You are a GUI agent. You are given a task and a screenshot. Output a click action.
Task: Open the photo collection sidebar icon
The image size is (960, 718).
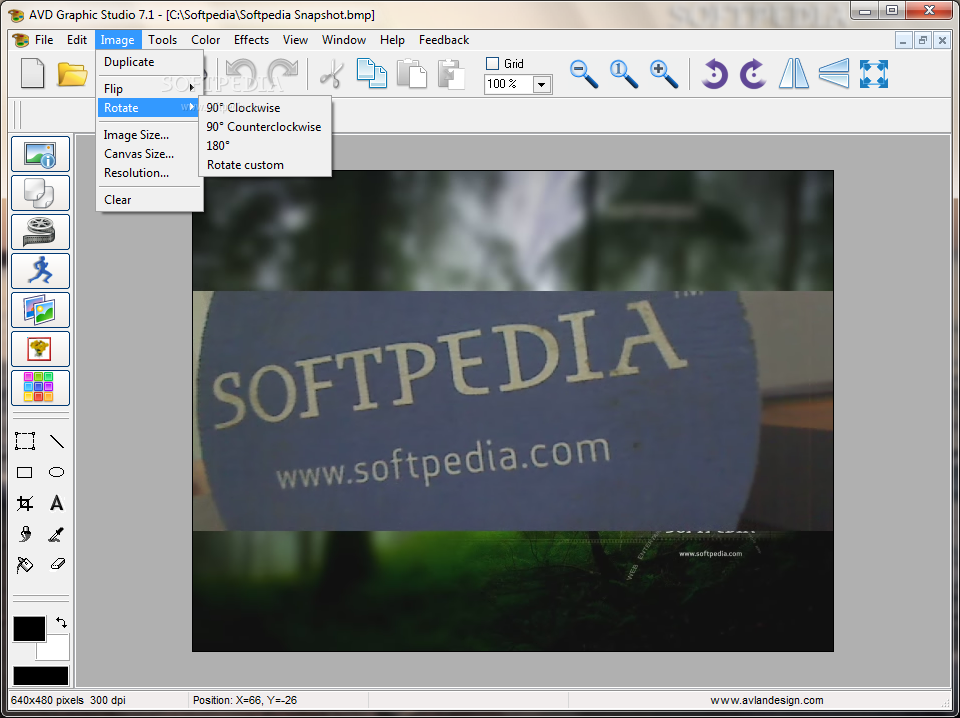point(40,310)
